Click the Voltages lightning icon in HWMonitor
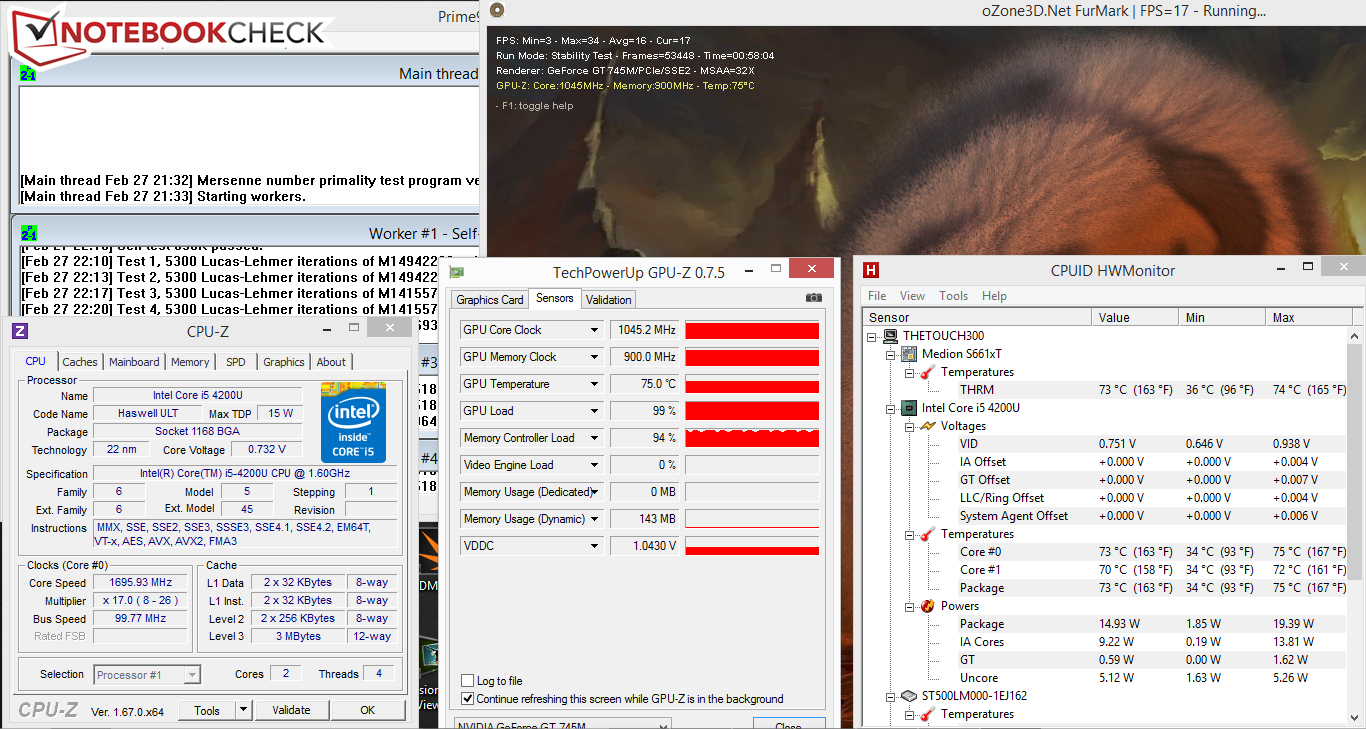The width and height of the screenshot is (1366, 729). [x=927, y=426]
